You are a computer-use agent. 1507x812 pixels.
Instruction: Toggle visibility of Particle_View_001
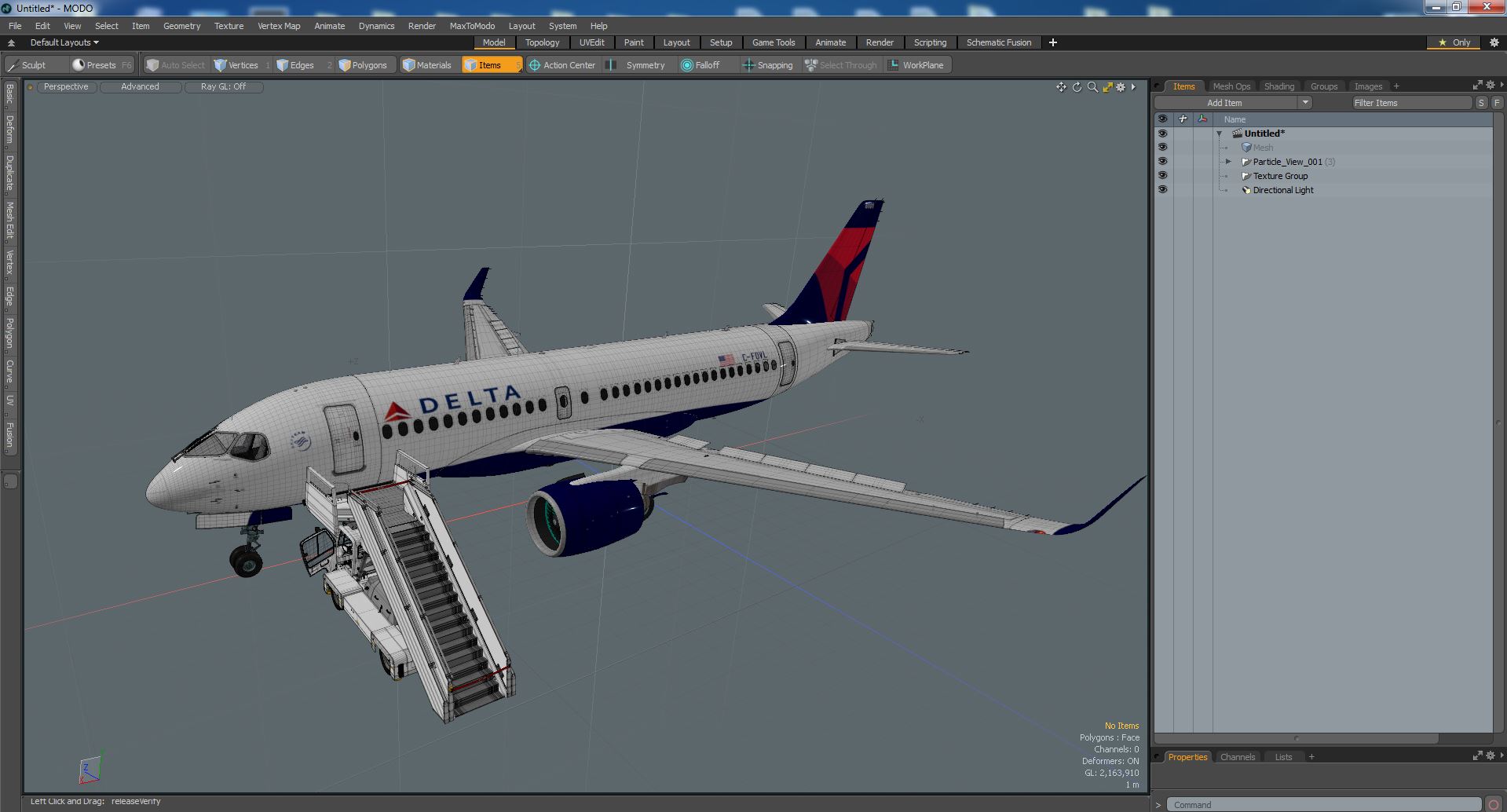[1162, 162]
